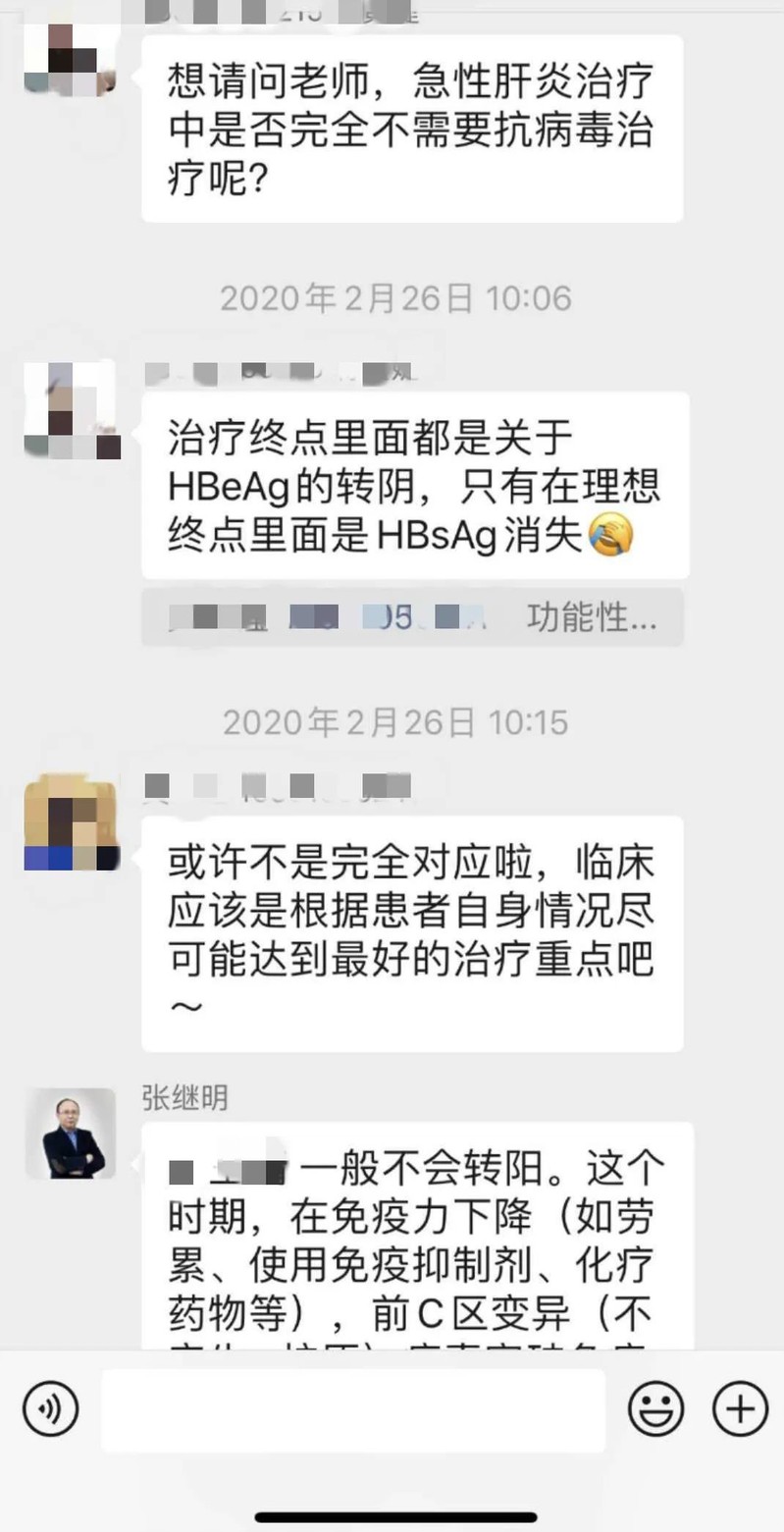Open the emoji sticker panel
The width and height of the screenshot is (784, 1532).
click(x=656, y=1409)
